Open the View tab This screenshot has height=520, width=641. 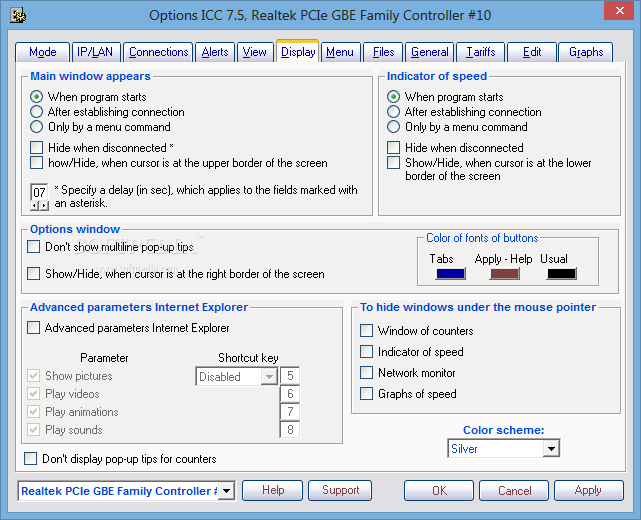[x=255, y=52]
